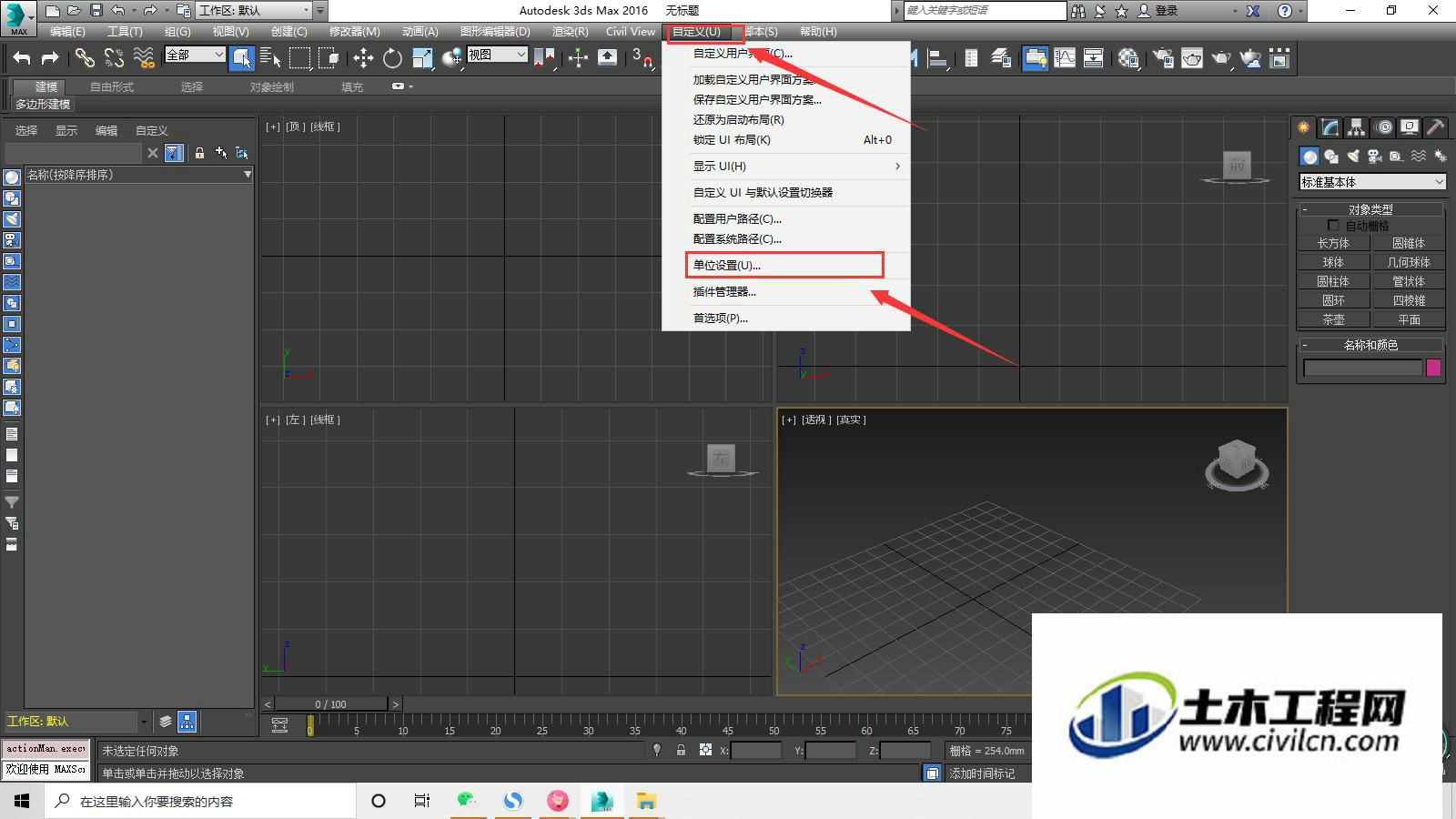The image size is (1456, 819).
Task: Choose 单位设置(U)... from the menu
Action: point(786,265)
